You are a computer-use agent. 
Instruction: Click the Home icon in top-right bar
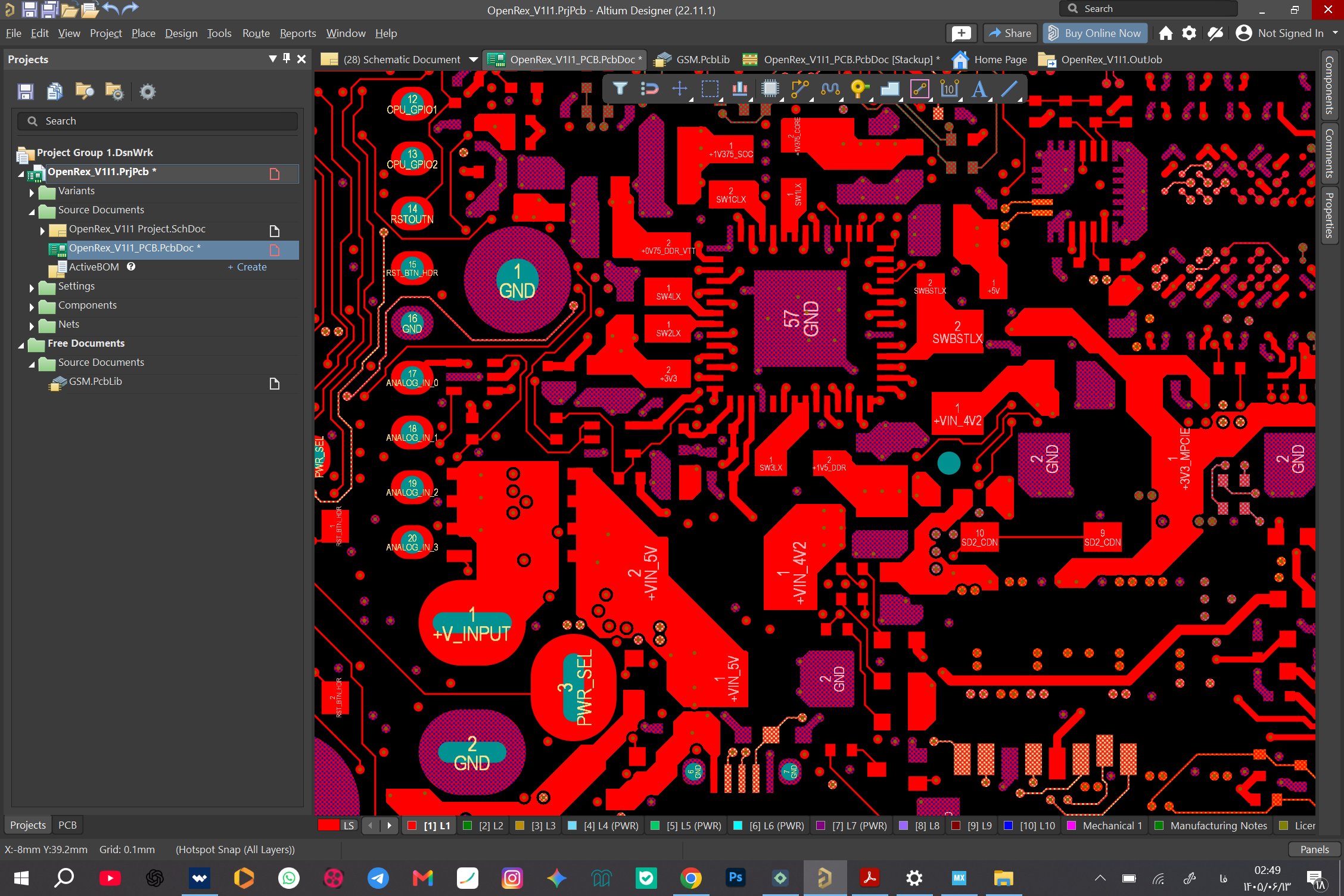click(1166, 33)
